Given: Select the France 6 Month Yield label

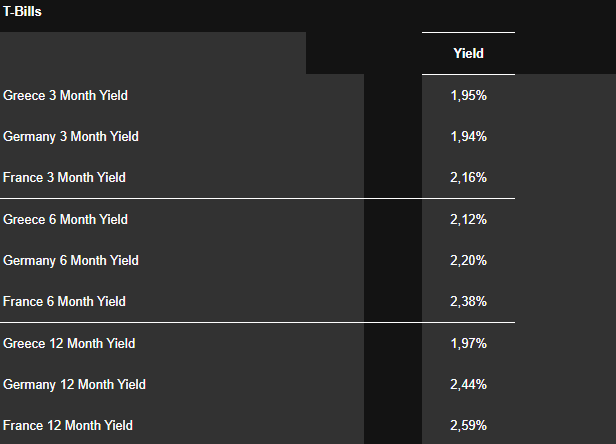Looking at the screenshot, I should [65, 301].
